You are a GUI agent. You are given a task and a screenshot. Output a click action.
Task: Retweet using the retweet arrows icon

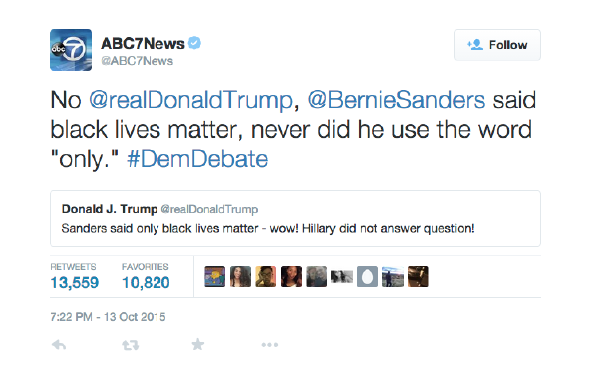(x=130, y=345)
